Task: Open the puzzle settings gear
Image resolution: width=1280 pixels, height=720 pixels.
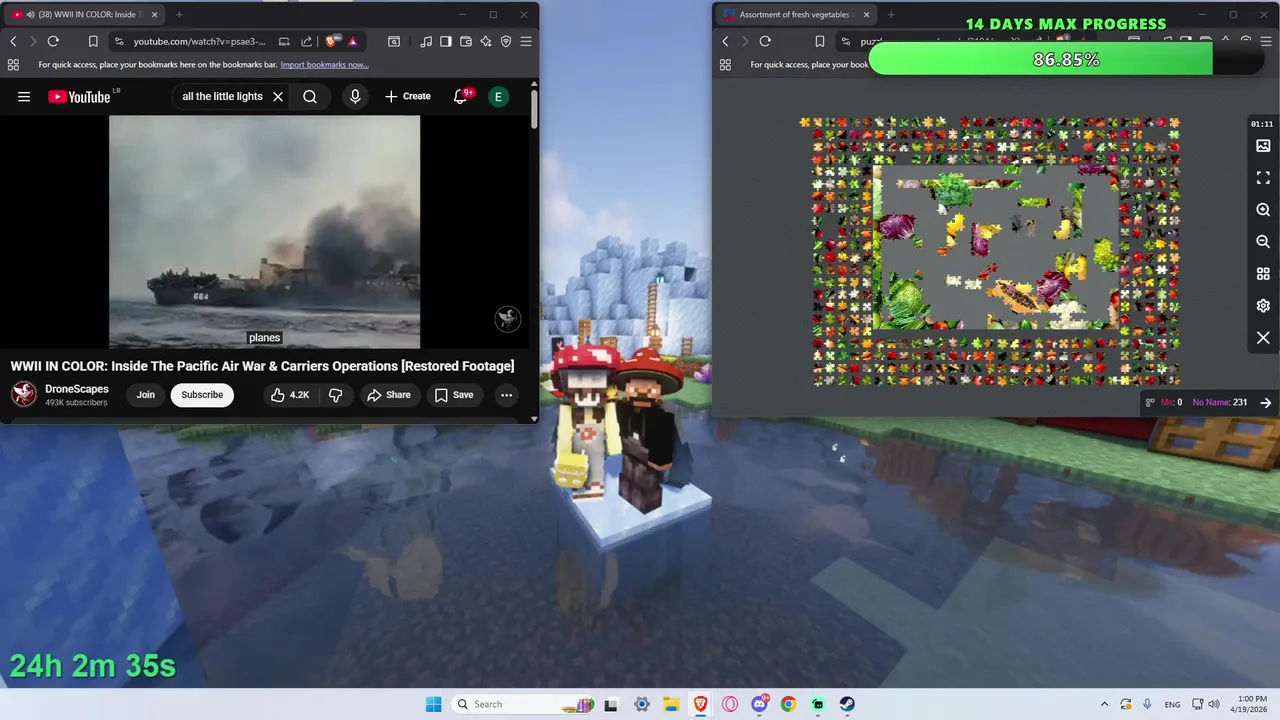Action: pyautogui.click(x=1263, y=306)
